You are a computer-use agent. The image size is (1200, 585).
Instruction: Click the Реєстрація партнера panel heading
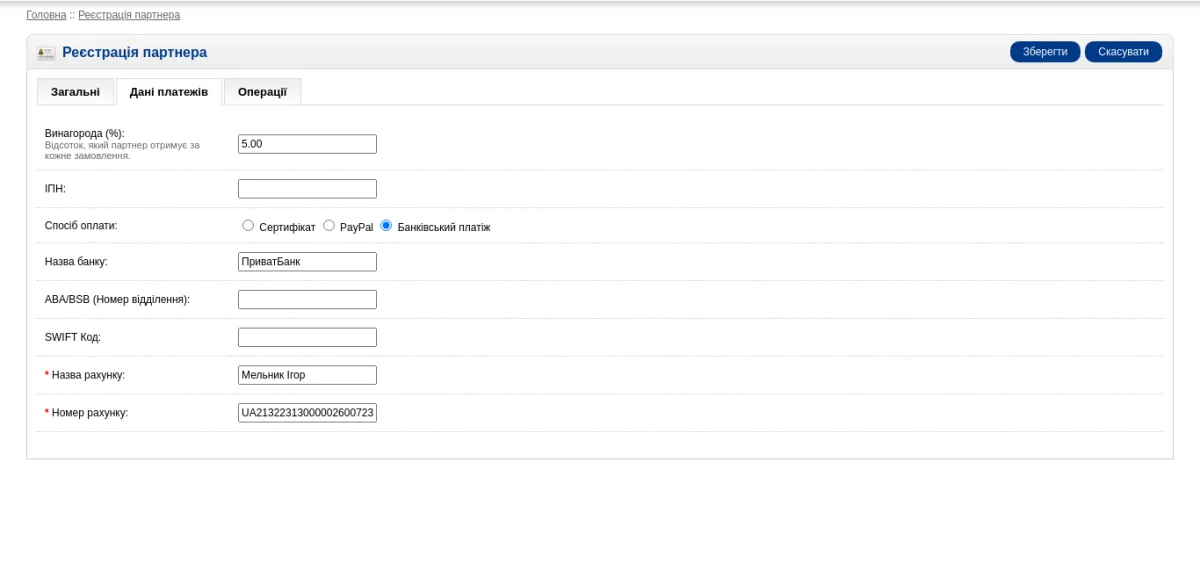tap(135, 52)
